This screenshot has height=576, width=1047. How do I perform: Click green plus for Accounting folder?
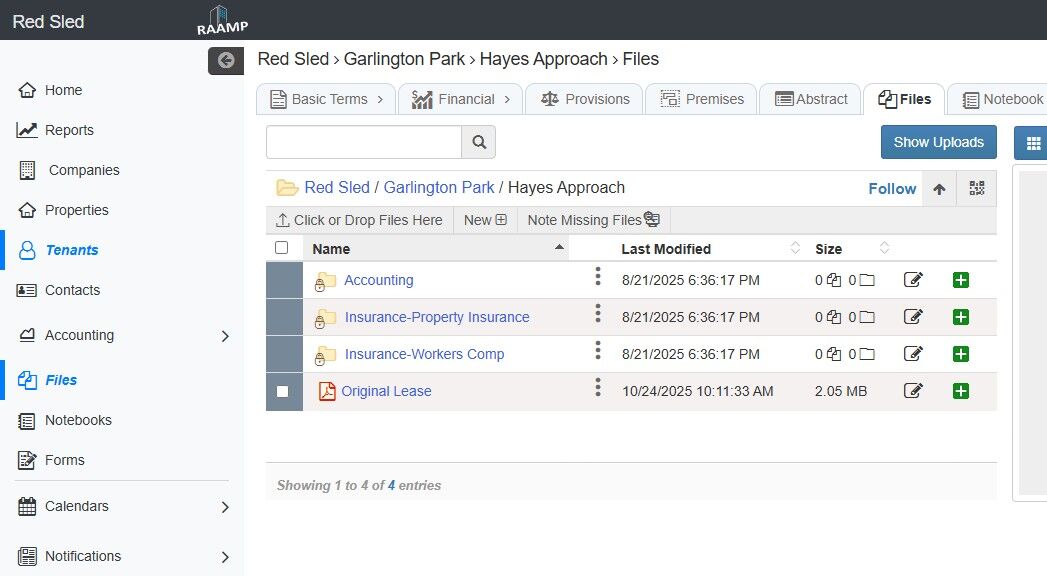click(x=961, y=280)
